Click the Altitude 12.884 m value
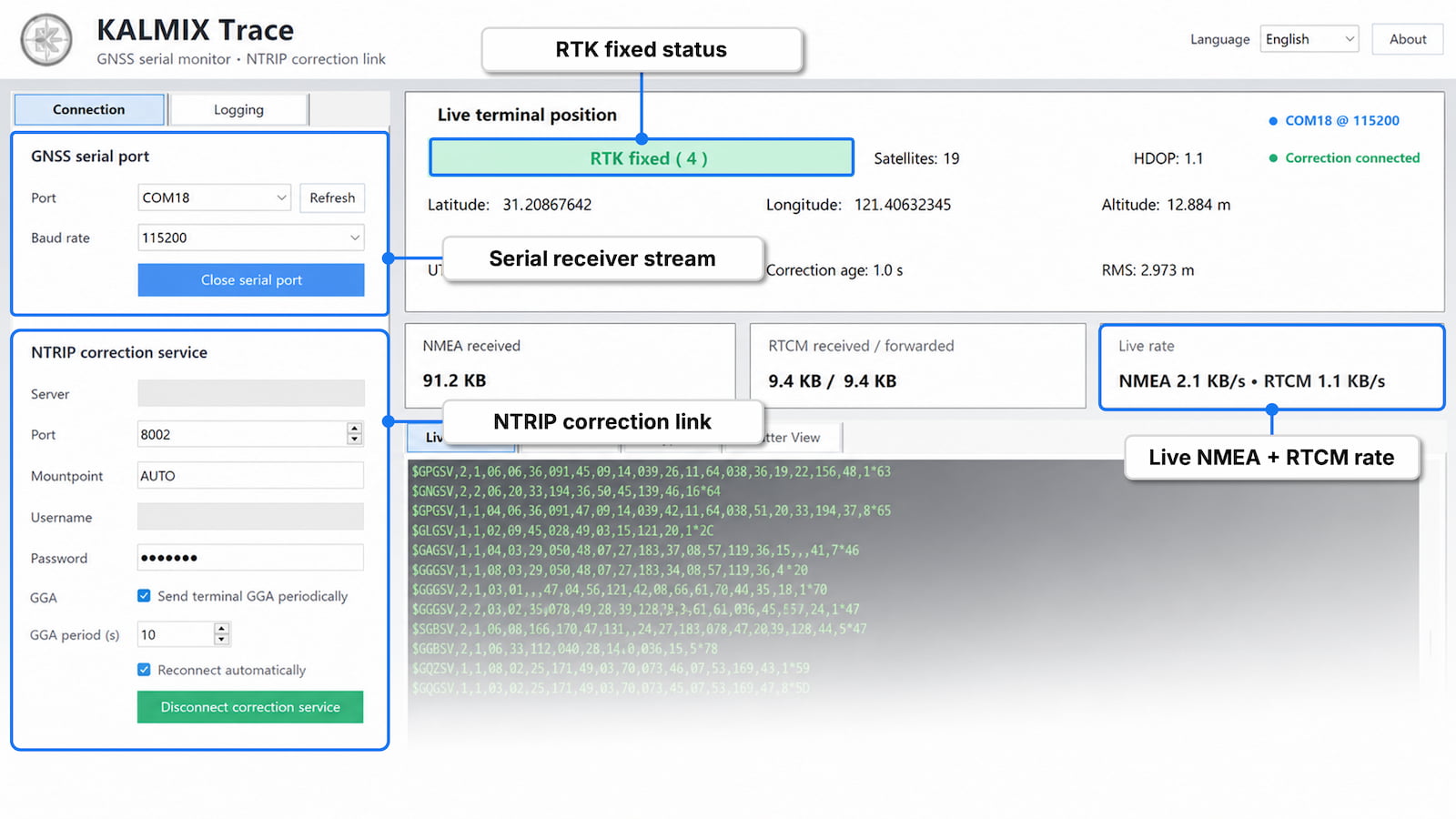Image resolution: width=1456 pixels, height=819 pixels. tap(1198, 205)
